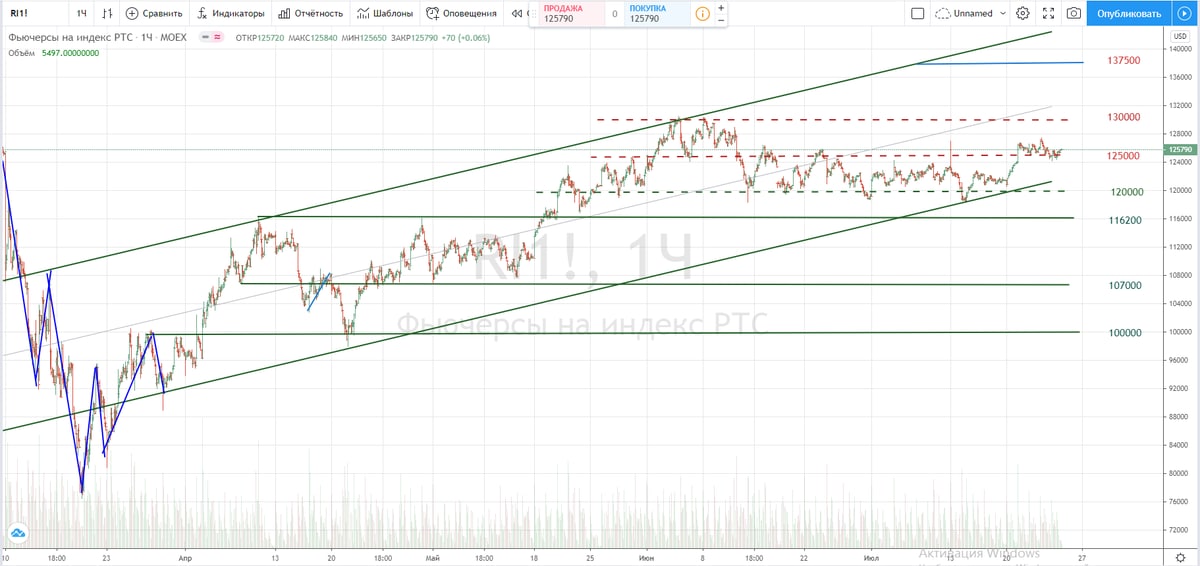
Task: Increase order quantity with plus stepper
Action: (x=721, y=8)
